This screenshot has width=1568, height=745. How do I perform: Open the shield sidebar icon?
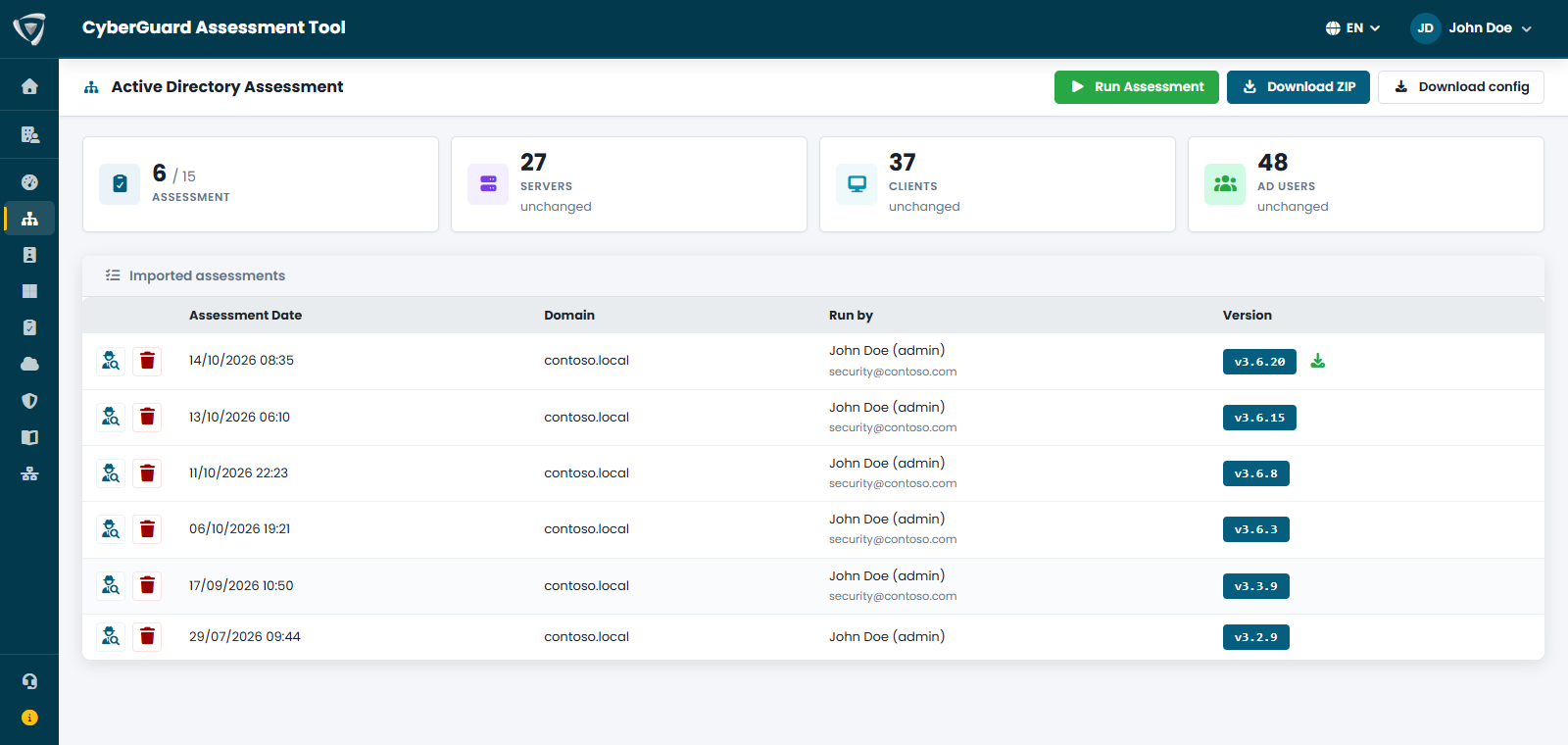click(29, 401)
